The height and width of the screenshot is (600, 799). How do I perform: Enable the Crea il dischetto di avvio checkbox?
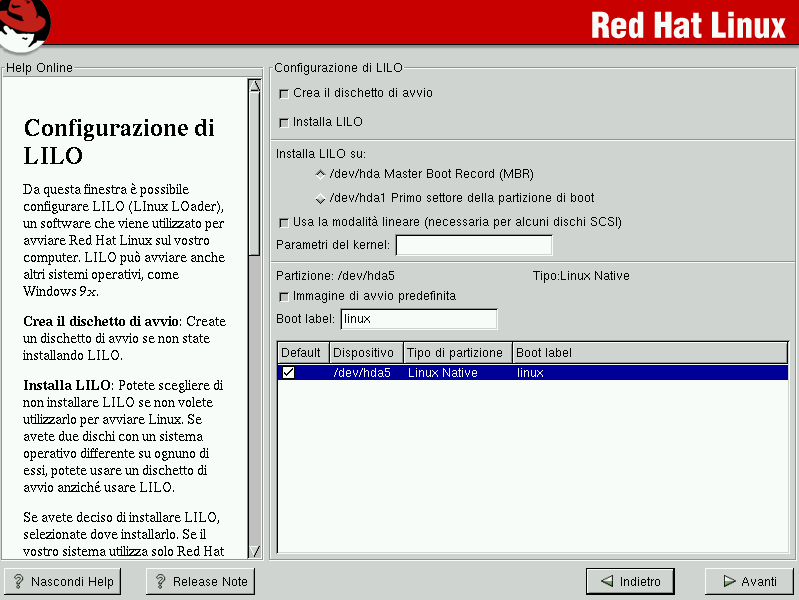[284, 93]
